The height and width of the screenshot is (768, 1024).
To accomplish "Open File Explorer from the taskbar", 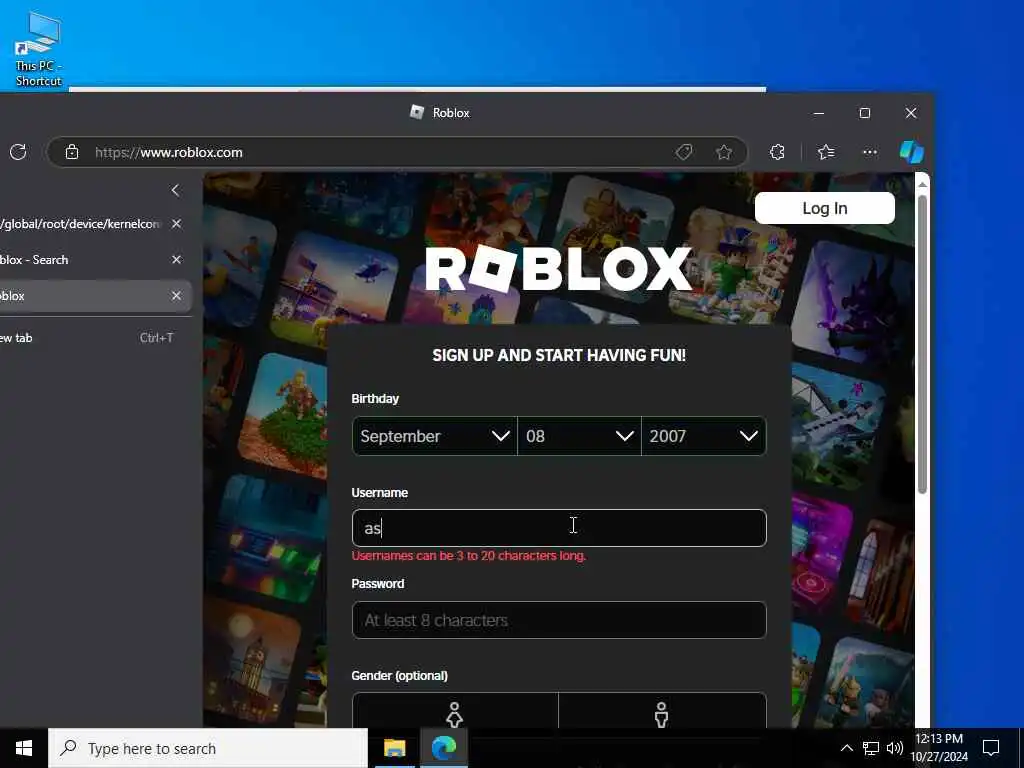I will click(x=394, y=748).
